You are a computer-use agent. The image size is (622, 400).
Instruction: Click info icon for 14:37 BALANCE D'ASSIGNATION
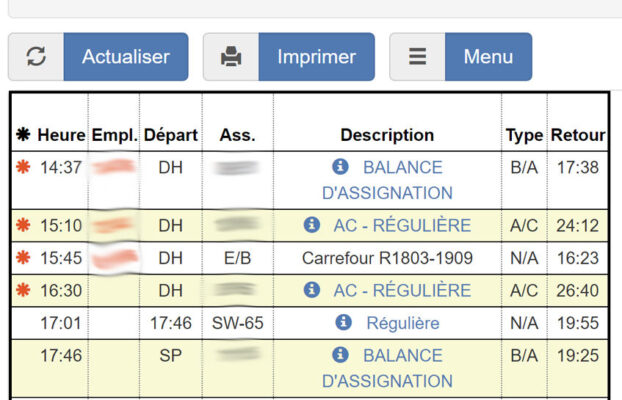coord(341,167)
